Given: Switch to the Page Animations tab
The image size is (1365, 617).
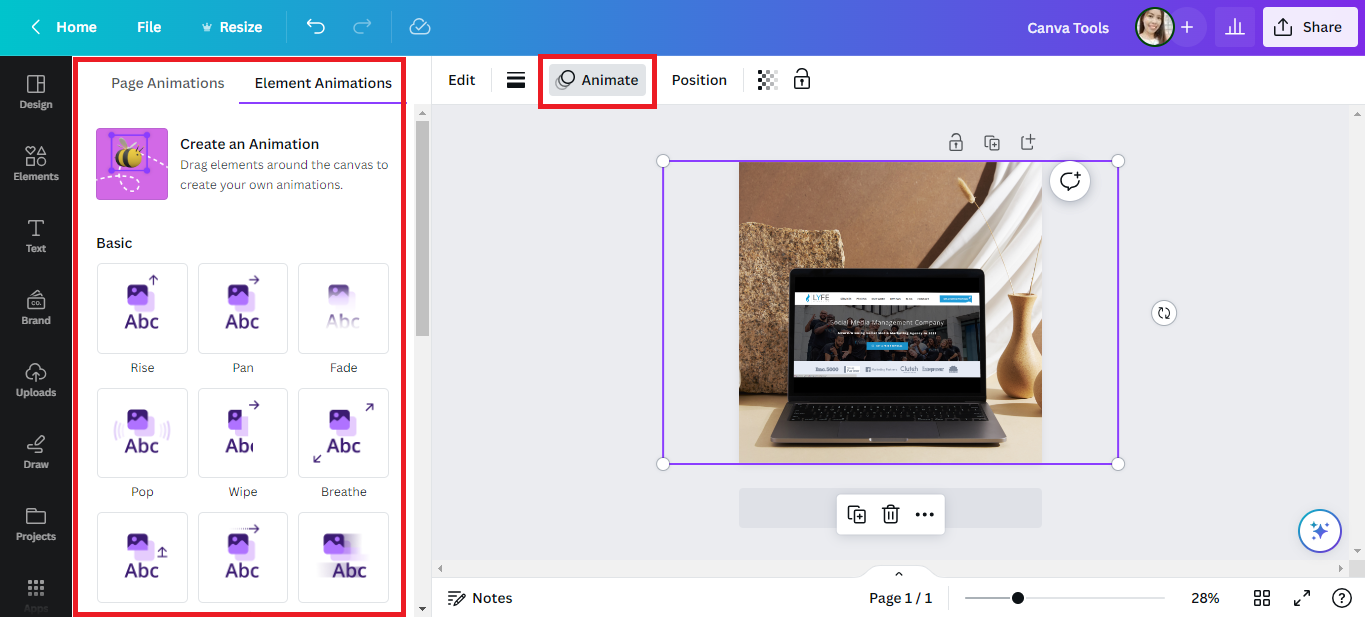Looking at the screenshot, I should 167,83.
